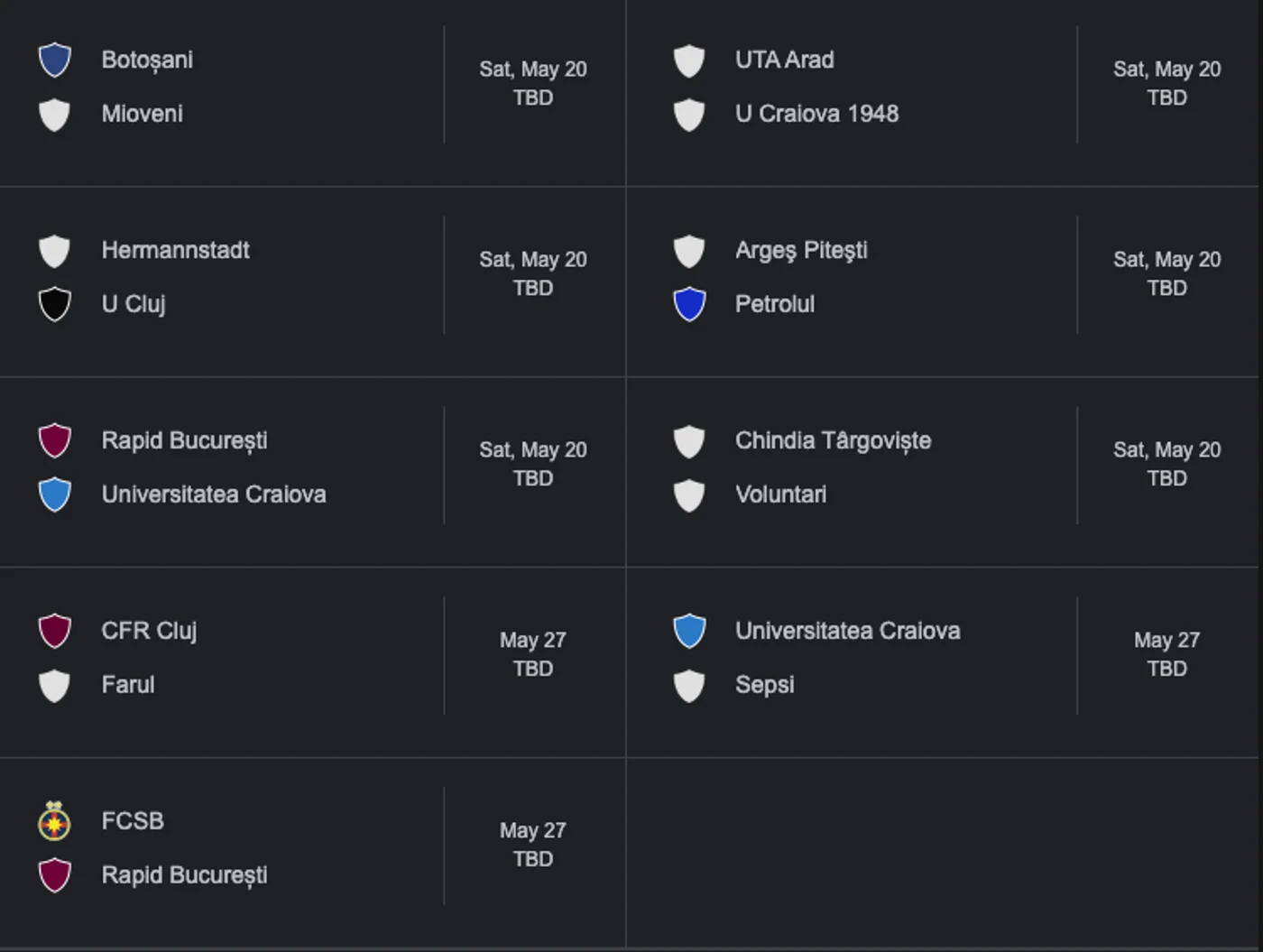This screenshot has width=1263, height=952.
Task: Click Universitatea Craiova vs Sepsi May 27 date
Action: pos(1167,640)
